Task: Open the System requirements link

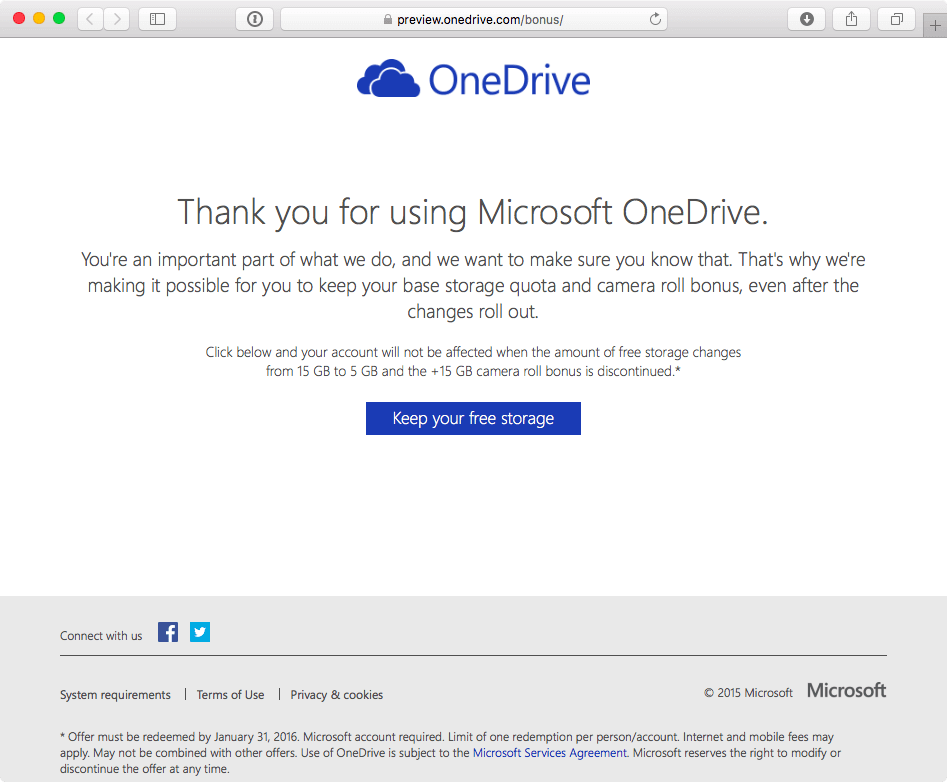Action: point(115,694)
